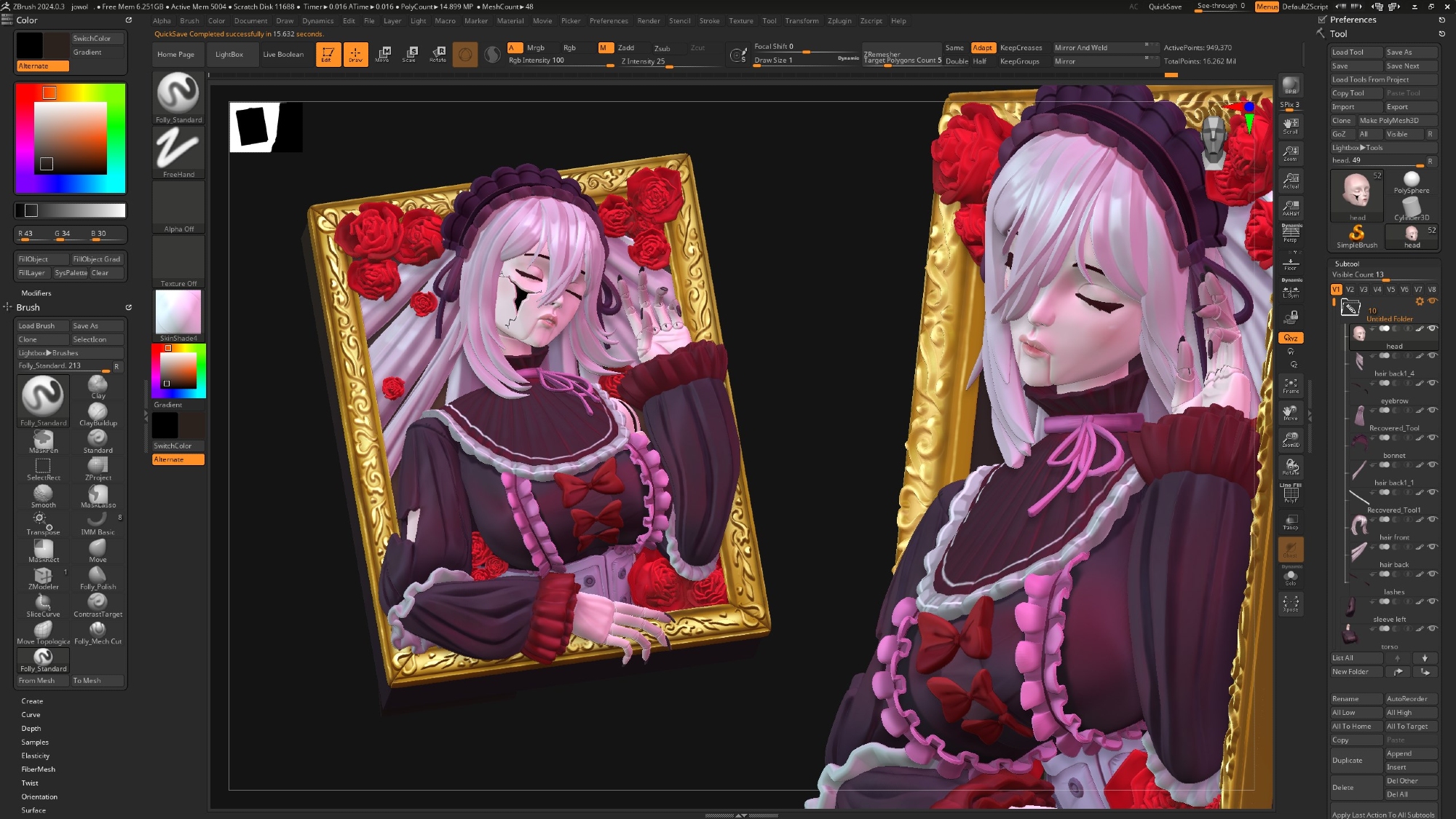Select the Scale tool in toolbar

coord(409,54)
